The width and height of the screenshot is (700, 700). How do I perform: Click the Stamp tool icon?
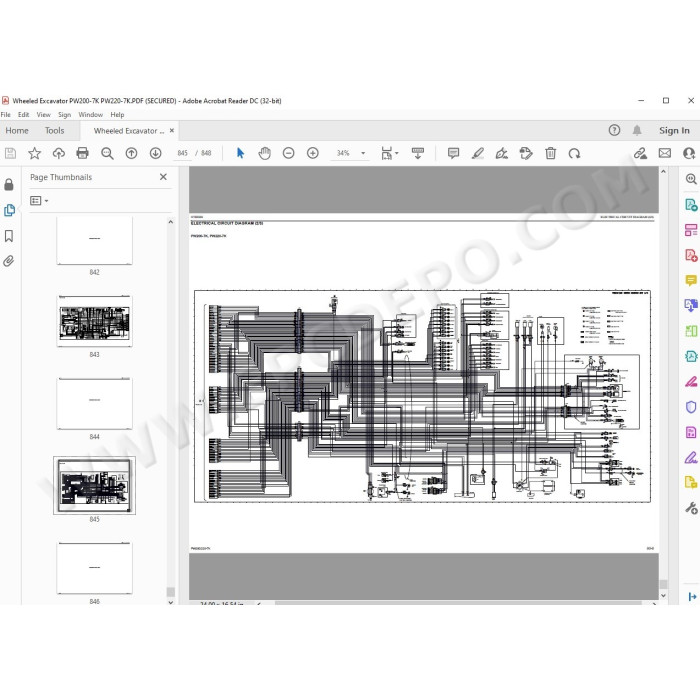click(x=526, y=154)
